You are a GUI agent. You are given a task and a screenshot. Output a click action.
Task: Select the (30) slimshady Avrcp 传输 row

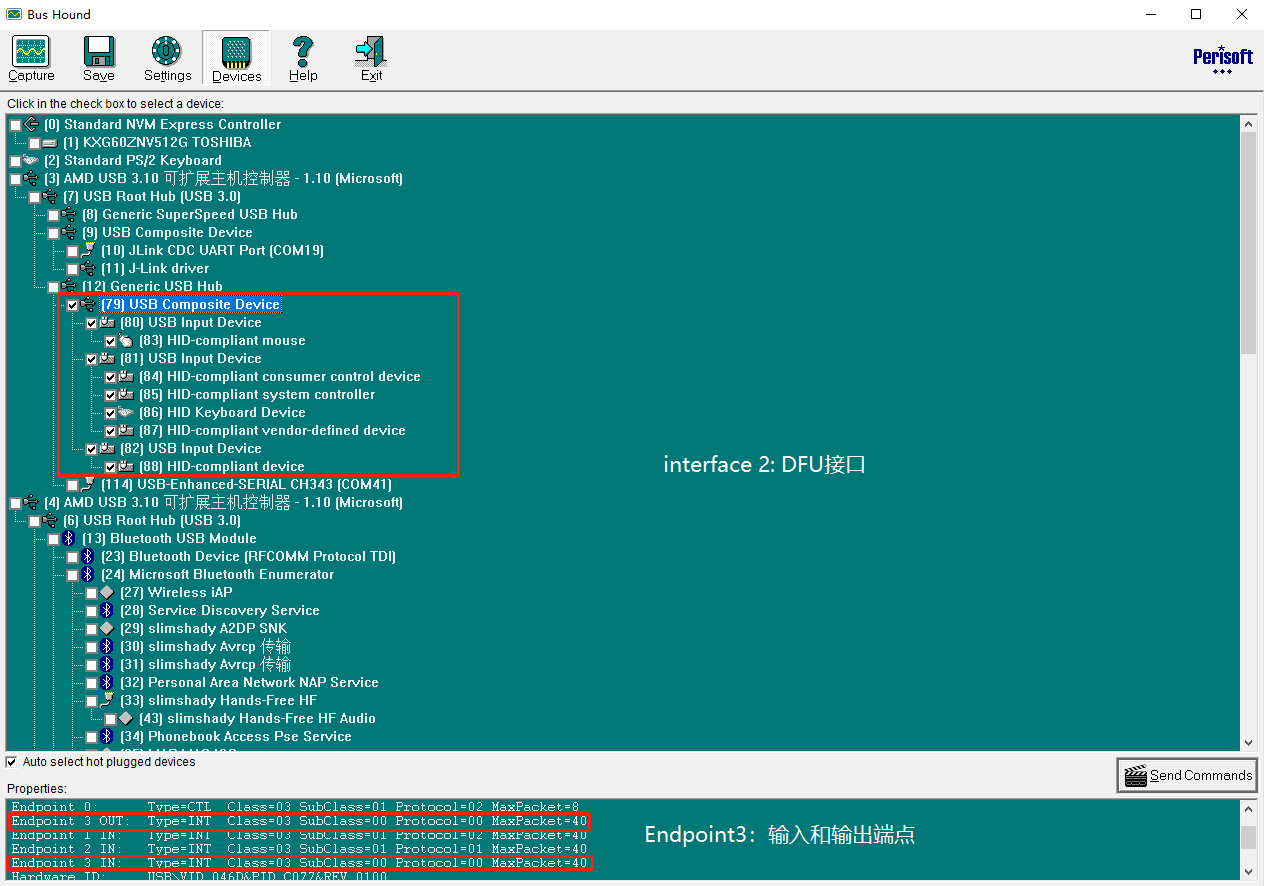(205, 646)
